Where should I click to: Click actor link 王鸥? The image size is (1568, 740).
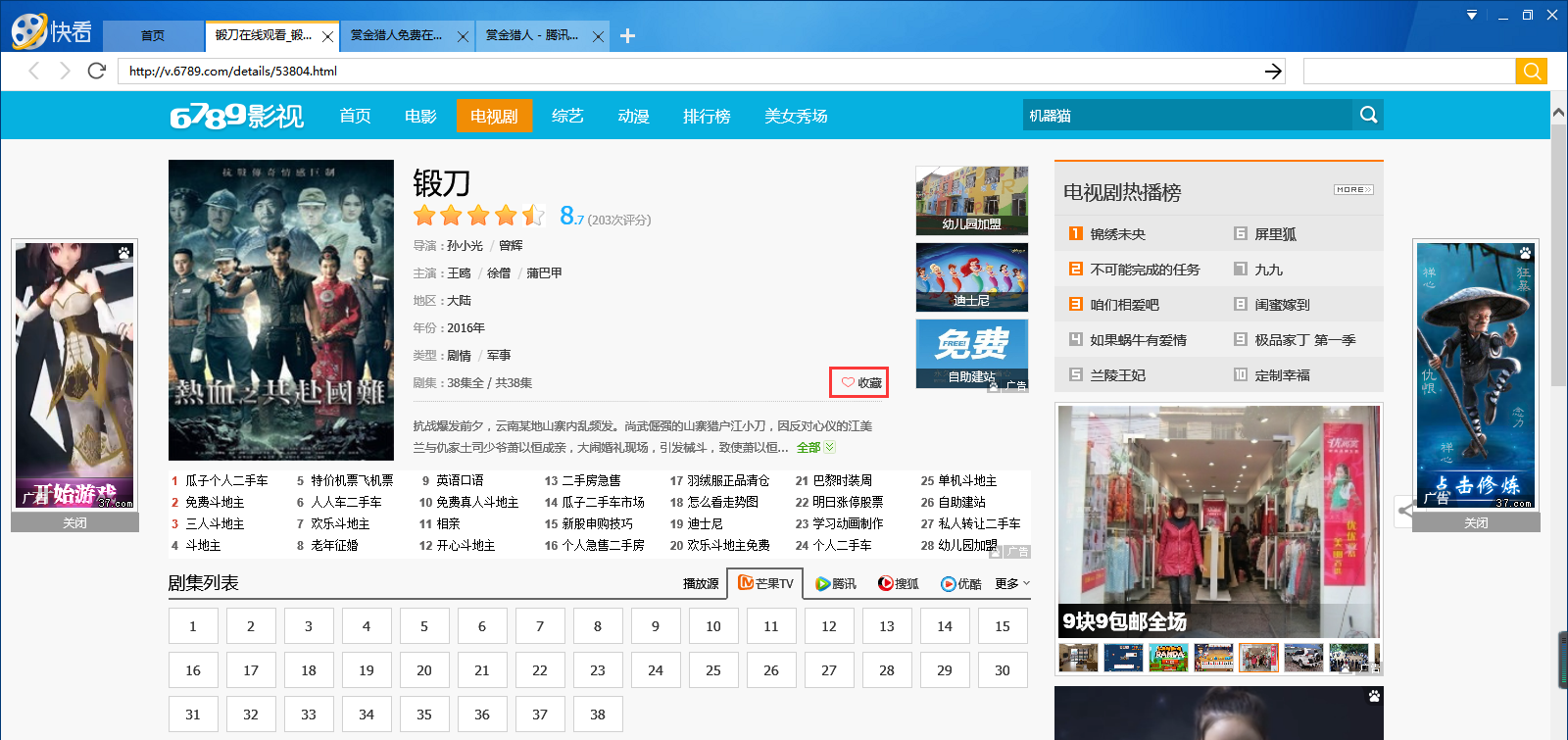tap(459, 273)
